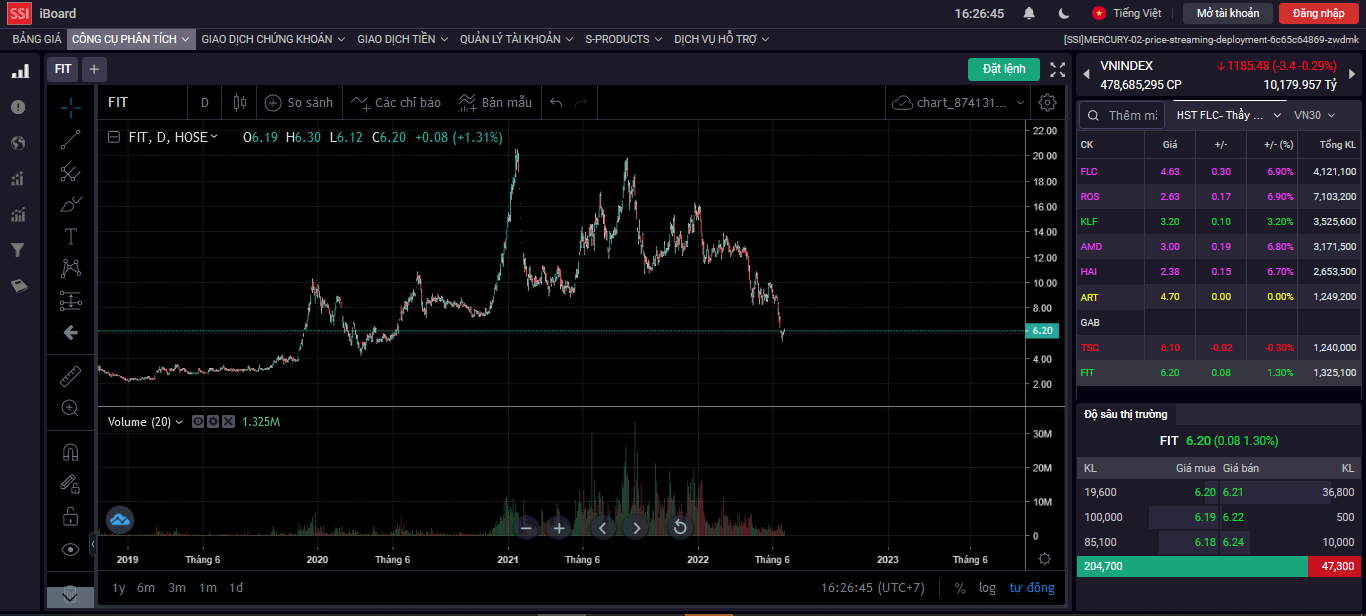Click the Thêm mã symbol input
Image resolution: width=1366 pixels, height=616 pixels.
tap(1121, 115)
